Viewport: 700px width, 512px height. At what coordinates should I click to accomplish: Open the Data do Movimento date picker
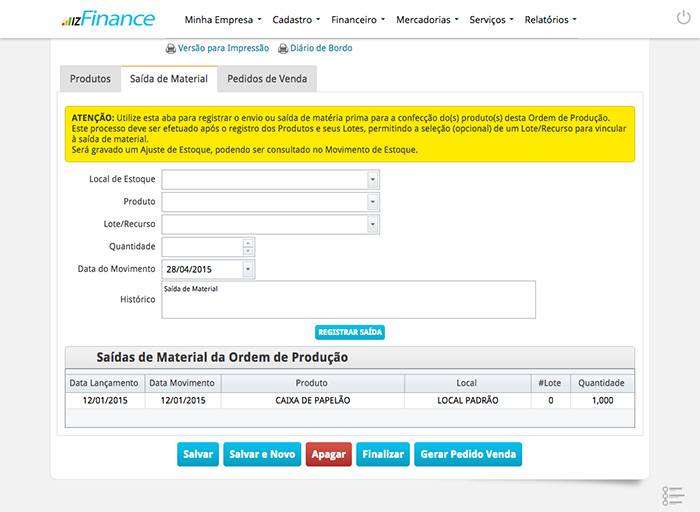pyautogui.click(x=248, y=269)
